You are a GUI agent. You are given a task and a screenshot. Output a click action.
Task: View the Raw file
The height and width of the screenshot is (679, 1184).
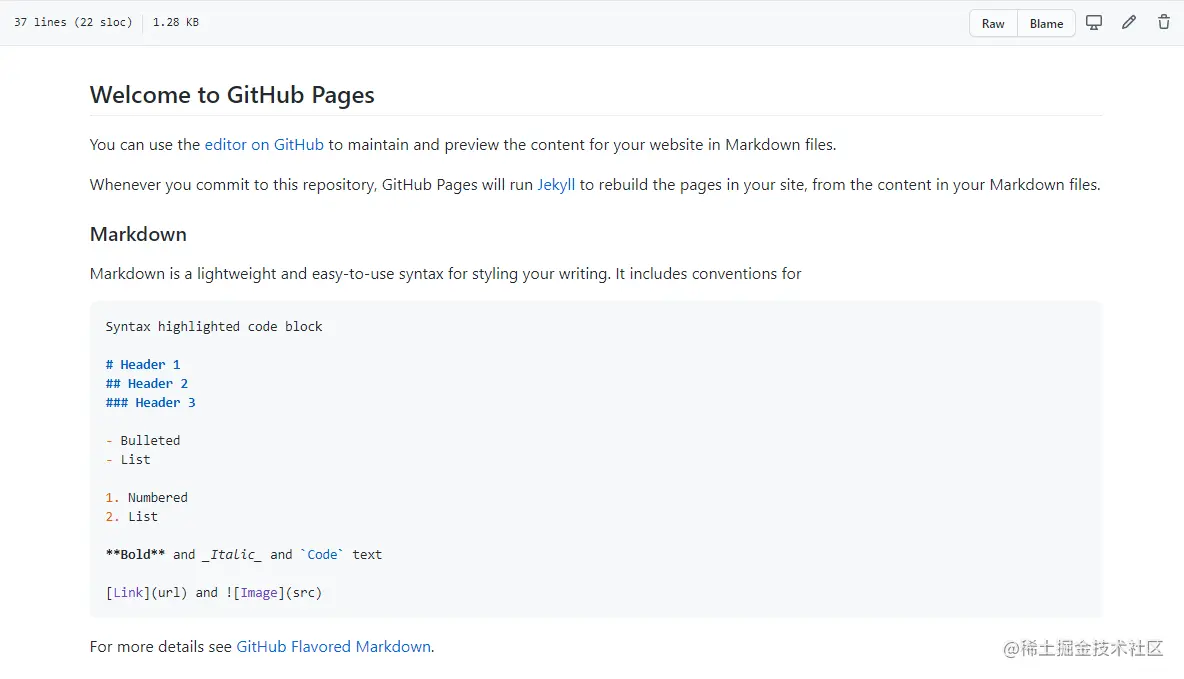pyautogui.click(x=993, y=23)
